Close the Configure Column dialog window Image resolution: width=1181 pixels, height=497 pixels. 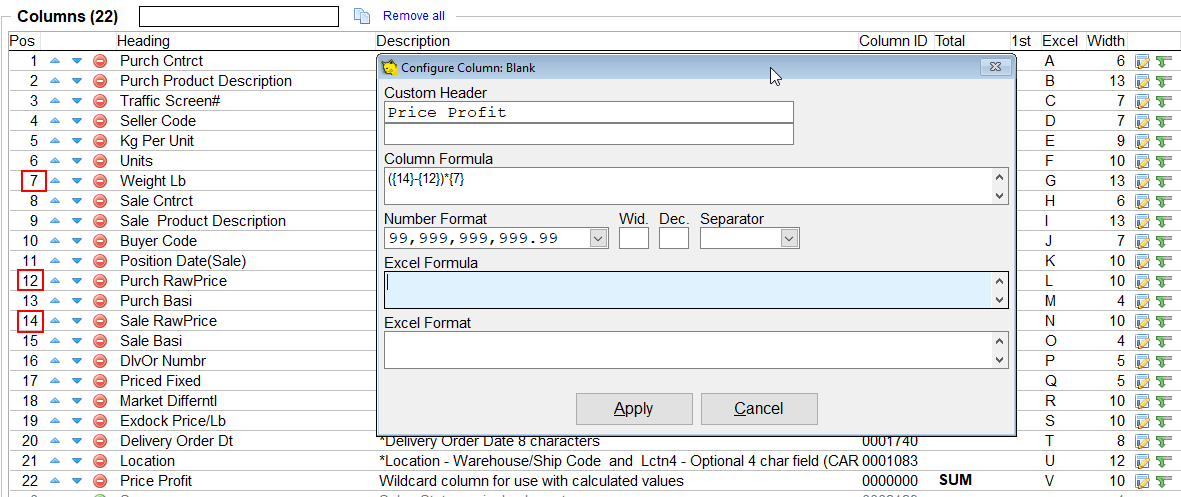click(995, 66)
